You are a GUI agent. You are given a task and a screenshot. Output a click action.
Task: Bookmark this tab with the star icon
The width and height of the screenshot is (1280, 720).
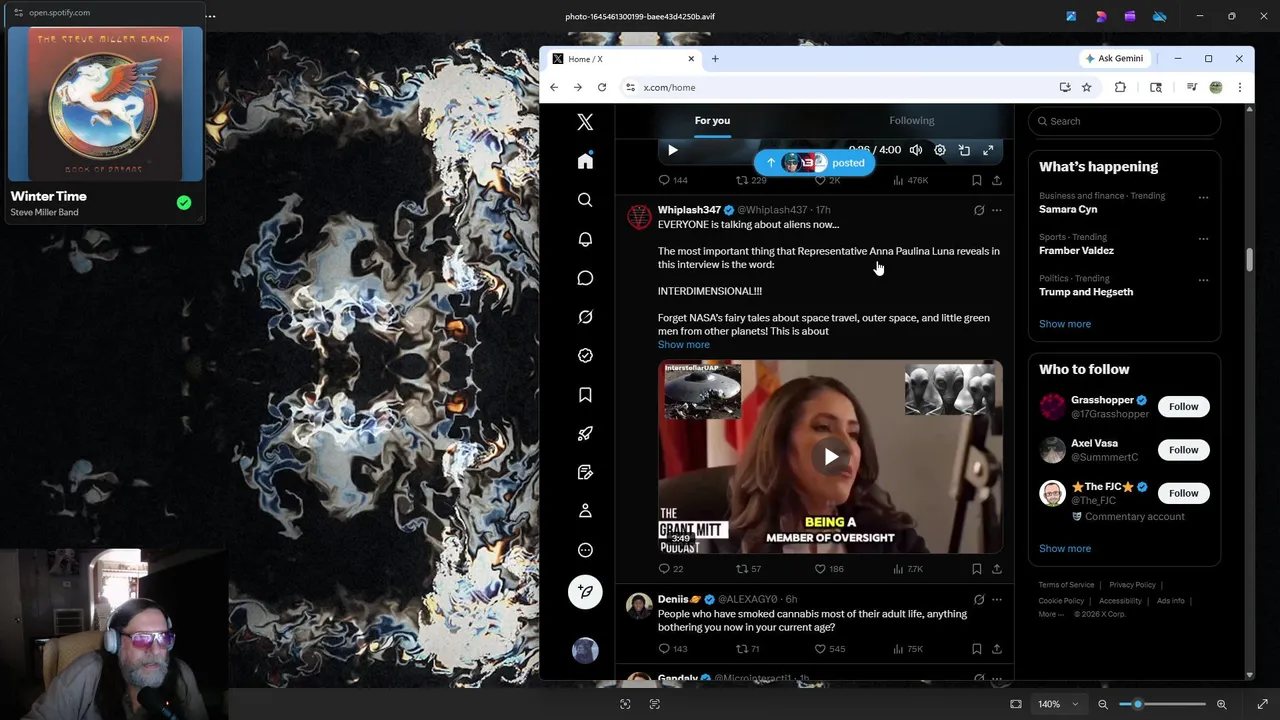point(1086,87)
